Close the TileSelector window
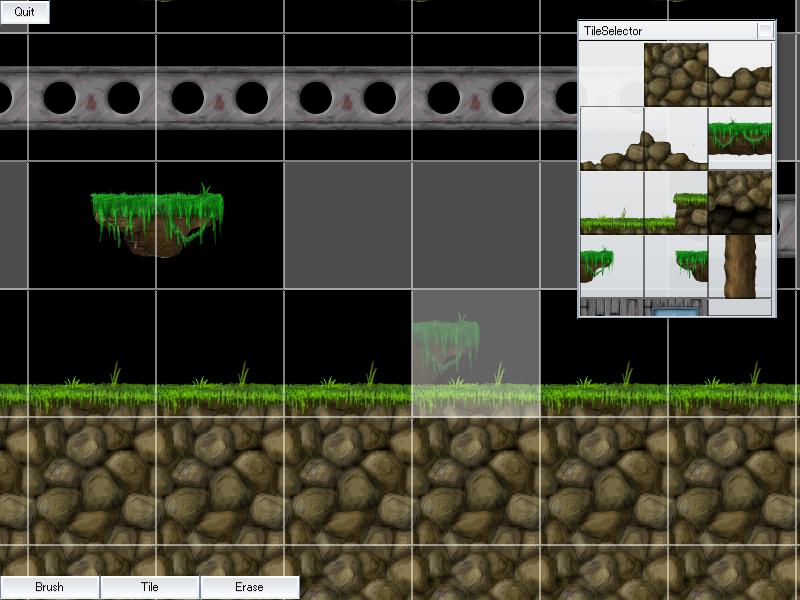The image size is (800, 600). [765, 31]
